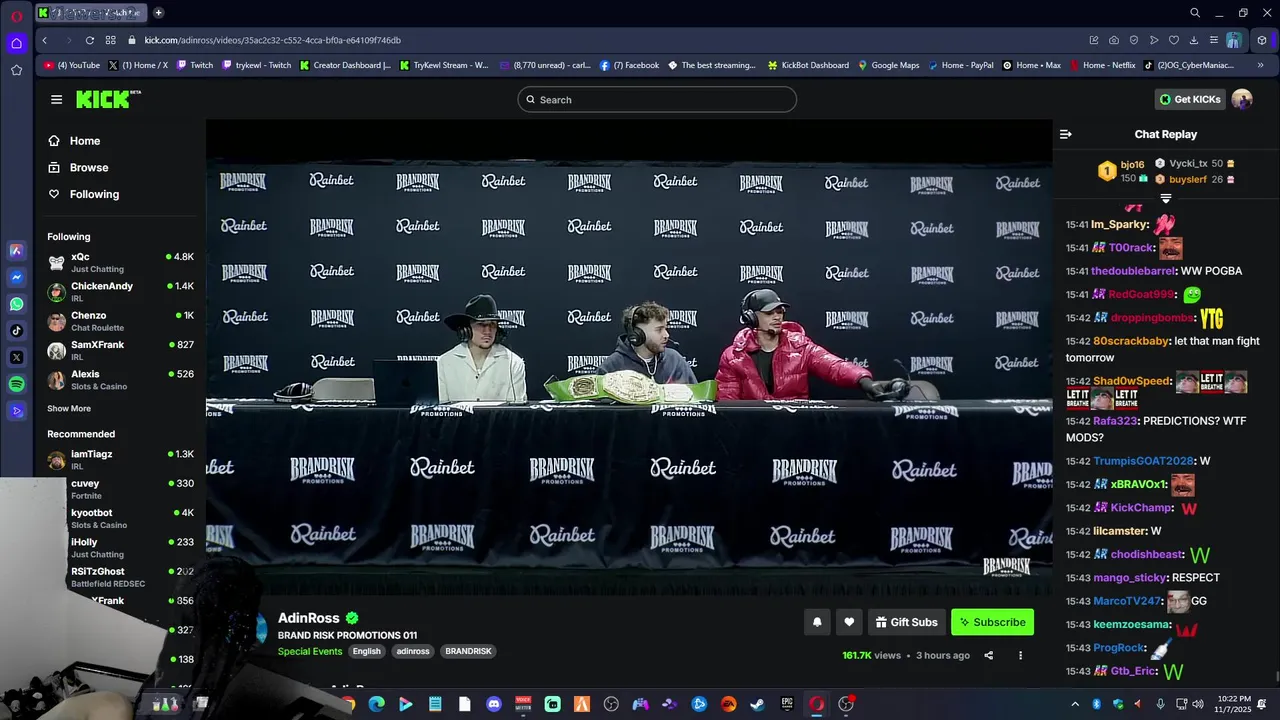The image size is (1280, 720).
Task: Open the Facebook bookmark
Action: pos(630,65)
